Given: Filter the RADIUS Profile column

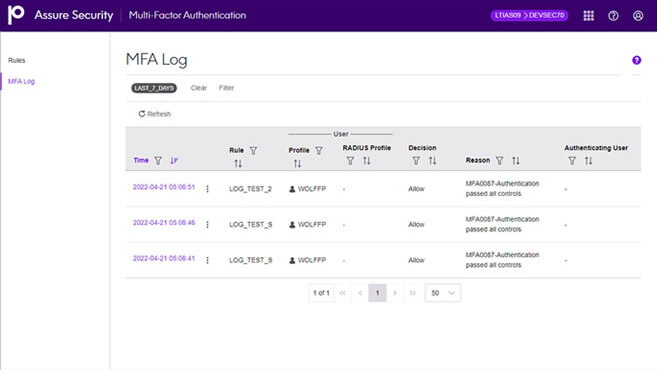Looking at the screenshot, I should click(x=350, y=160).
